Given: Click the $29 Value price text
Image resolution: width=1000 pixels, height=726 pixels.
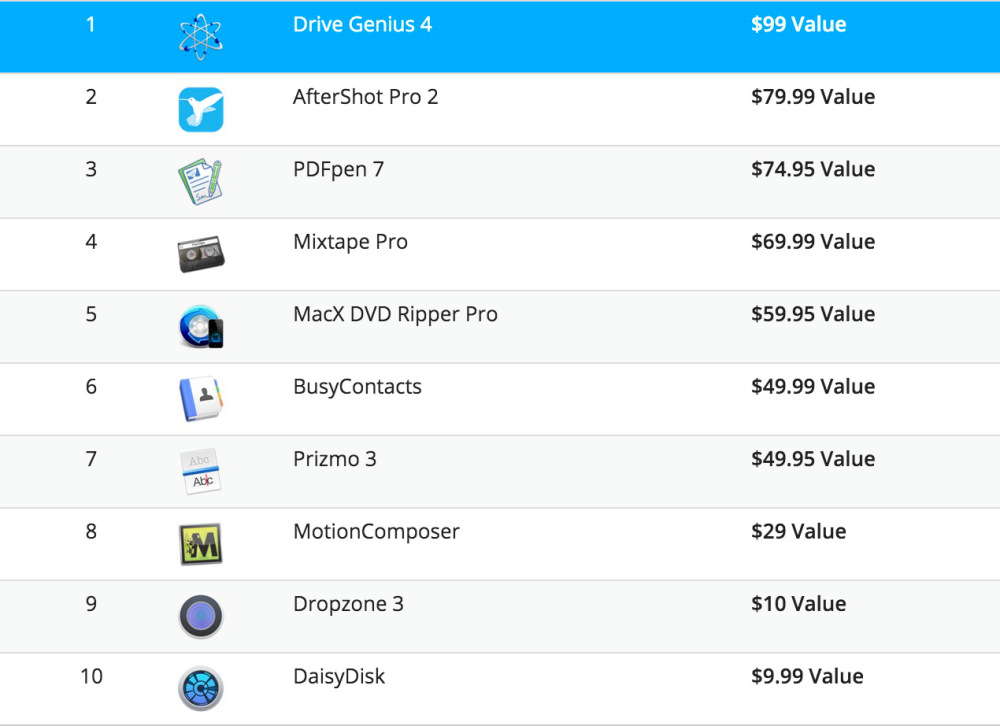Looking at the screenshot, I should (798, 531).
